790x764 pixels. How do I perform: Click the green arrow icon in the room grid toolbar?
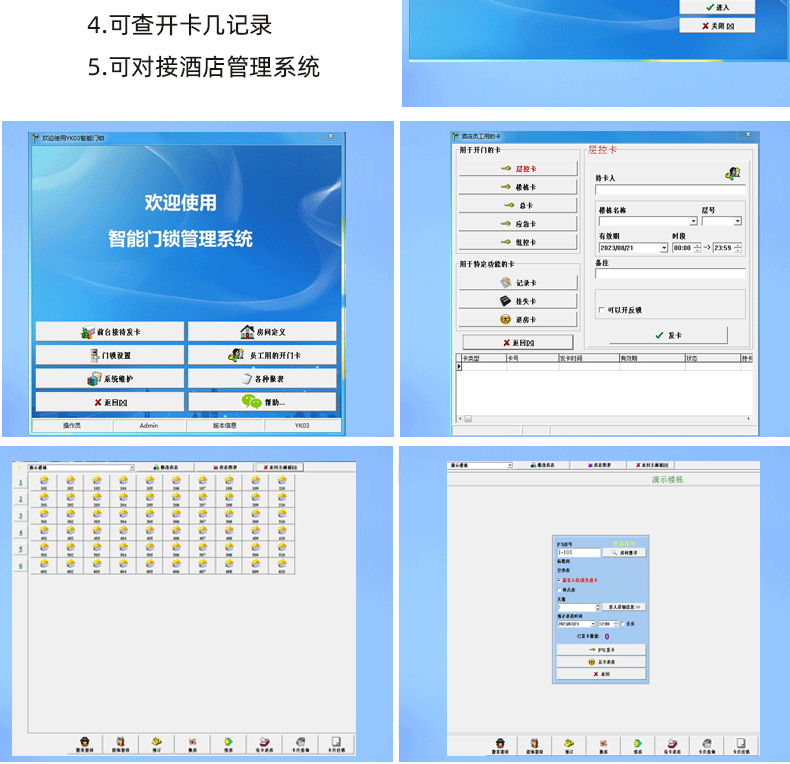228,744
